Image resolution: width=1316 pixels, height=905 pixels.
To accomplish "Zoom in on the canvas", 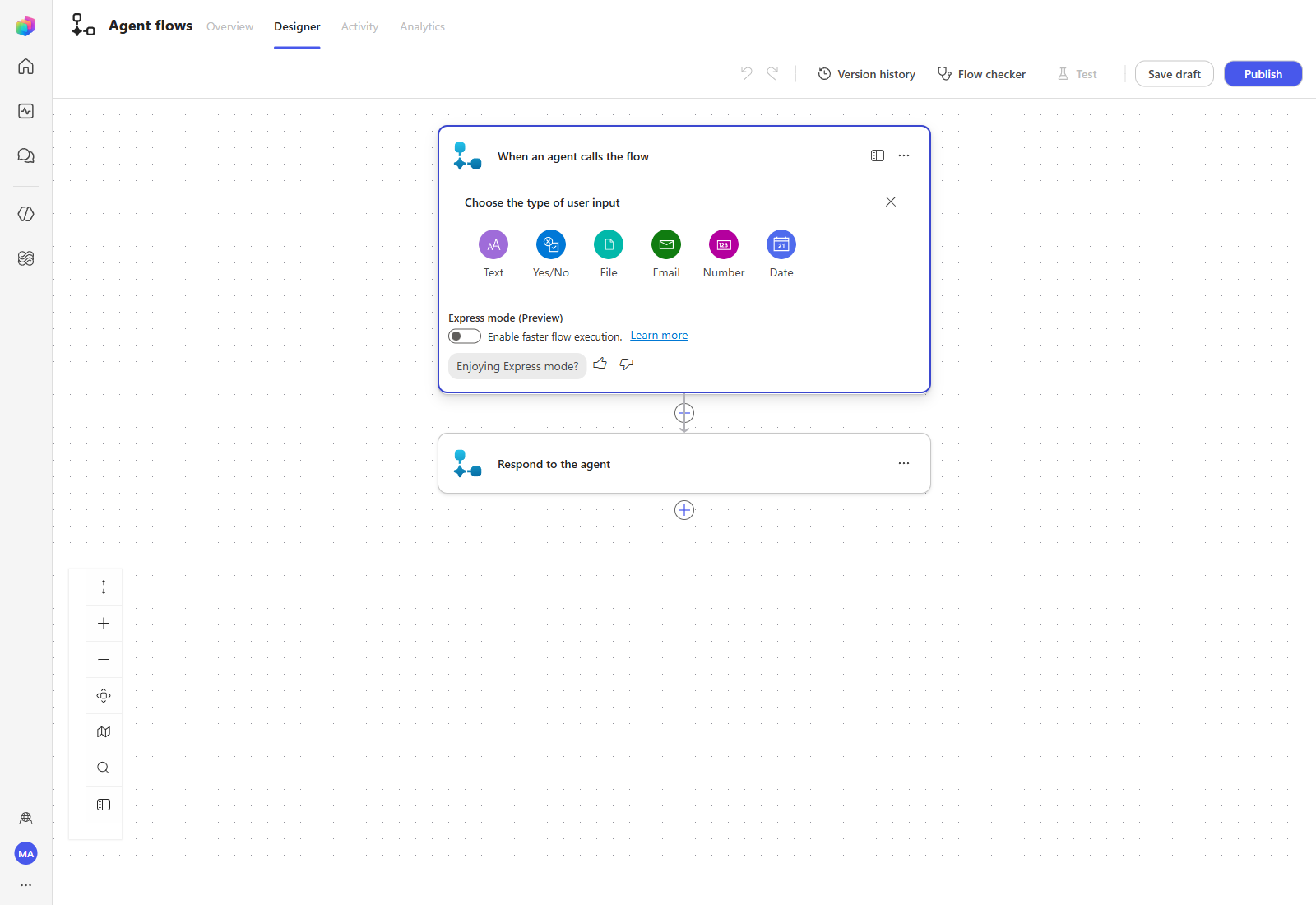I will point(104,624).
